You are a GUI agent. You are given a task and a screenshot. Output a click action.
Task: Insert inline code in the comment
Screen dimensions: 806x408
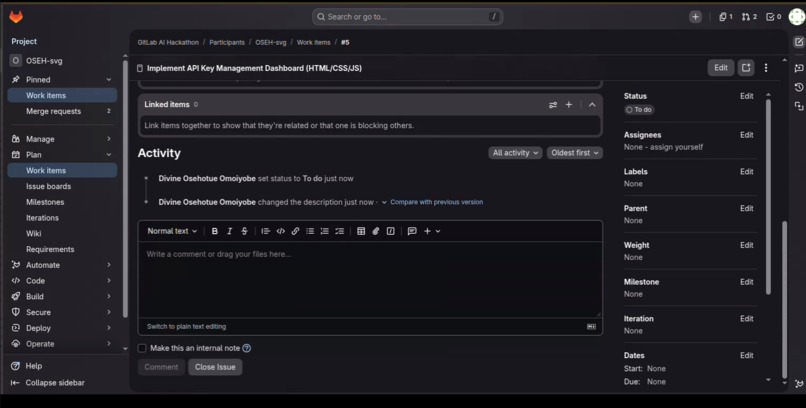point(281,231)
